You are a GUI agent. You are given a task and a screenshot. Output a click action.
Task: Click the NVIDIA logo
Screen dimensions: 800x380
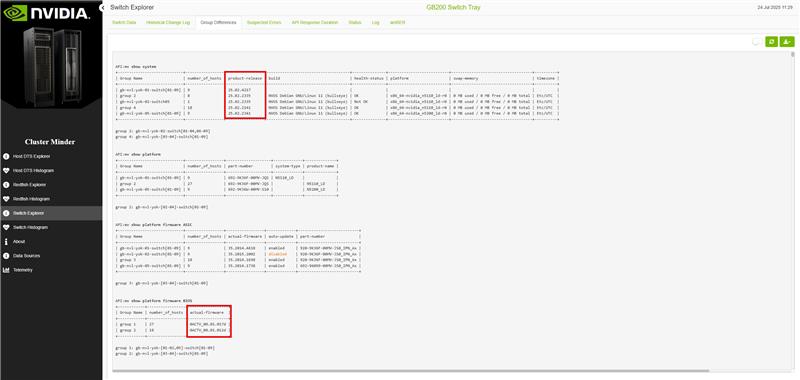coord(46,13)
